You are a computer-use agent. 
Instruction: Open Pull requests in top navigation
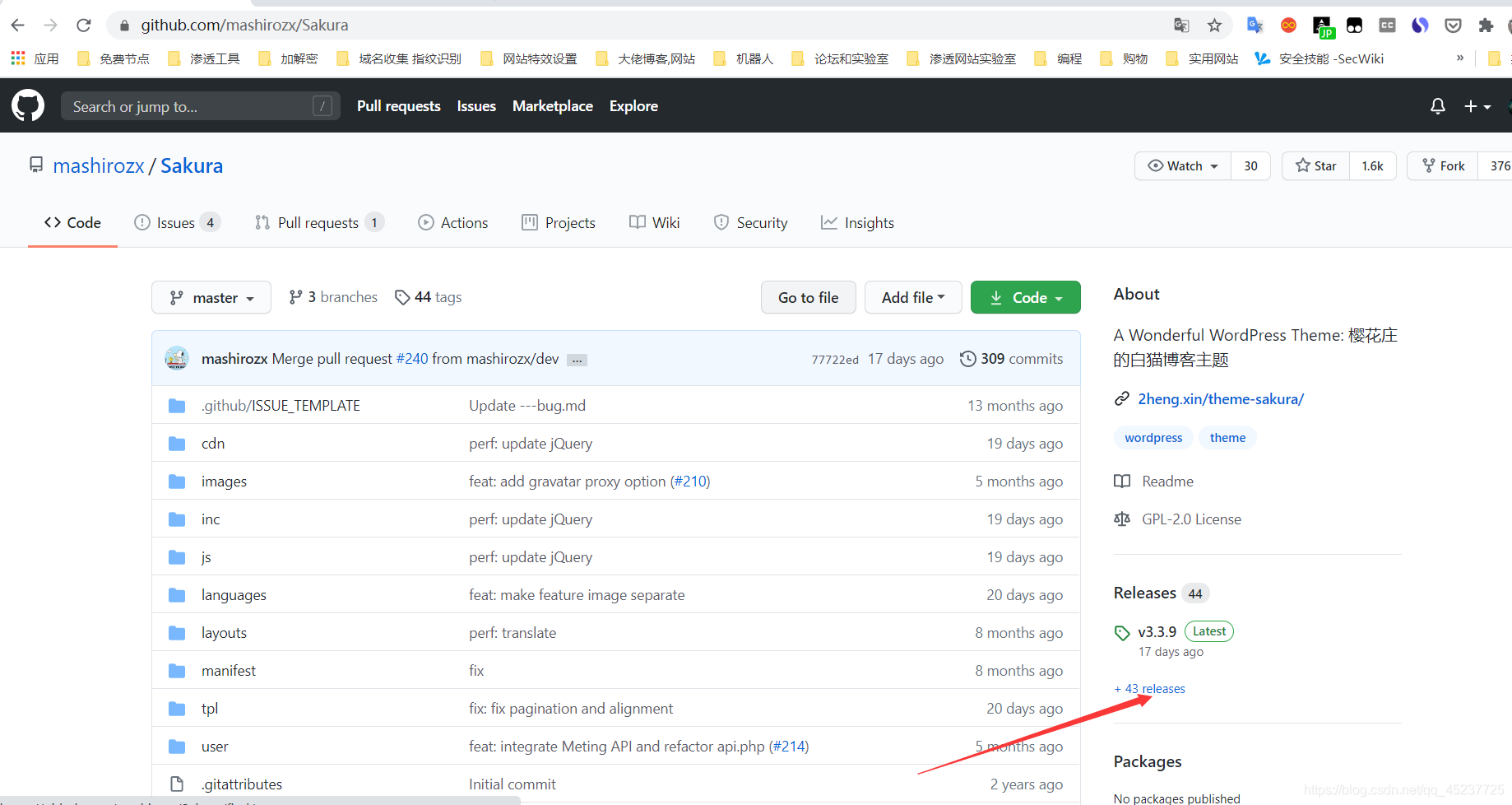pos(399,106)
